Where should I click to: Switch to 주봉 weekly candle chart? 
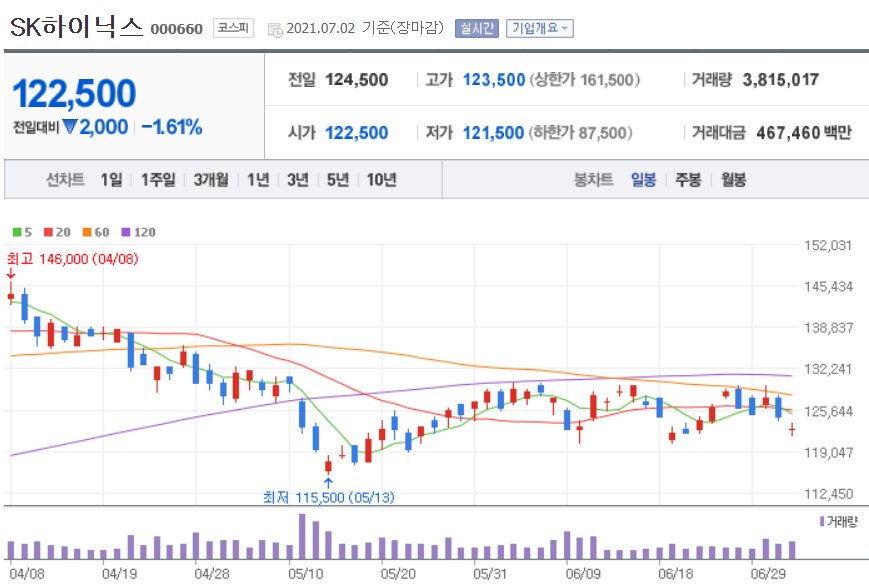[688, 180]
